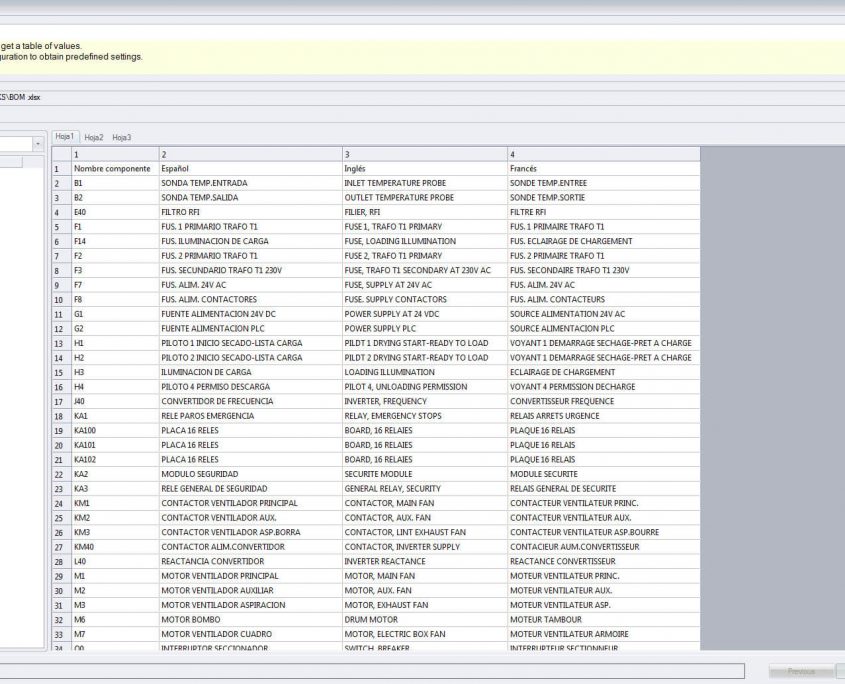Select cell 'MOTOR, EXHAUST FAN'
Screen dimensions: 845x684
pos(425,605)
